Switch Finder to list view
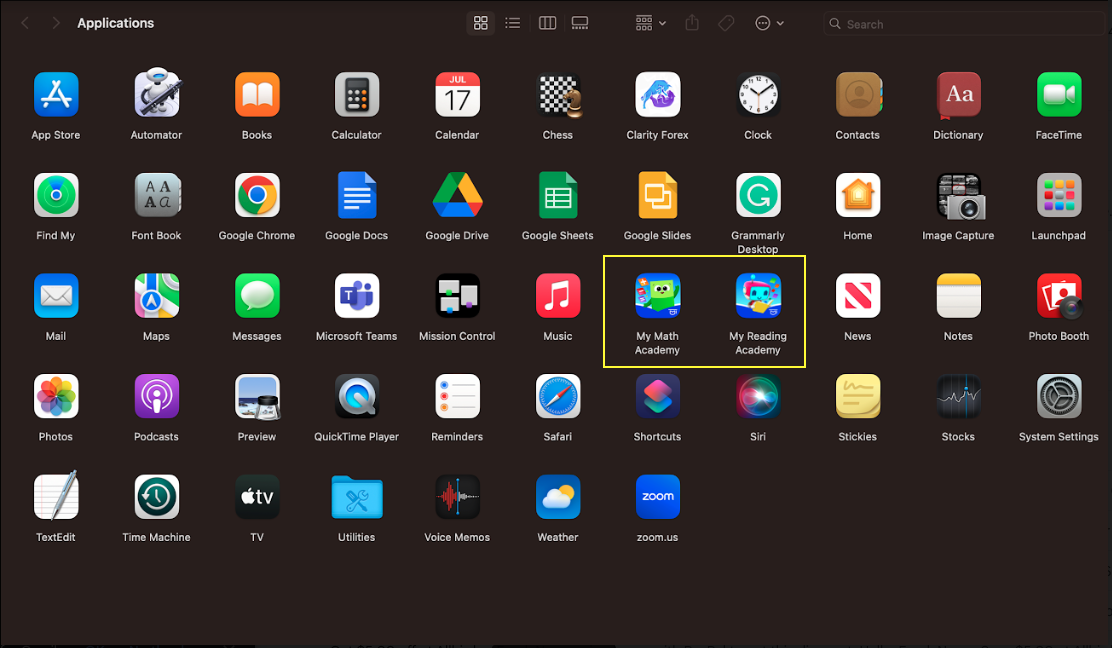The height and width of the screenshot is (648, 1112). [x=513, y=23]
